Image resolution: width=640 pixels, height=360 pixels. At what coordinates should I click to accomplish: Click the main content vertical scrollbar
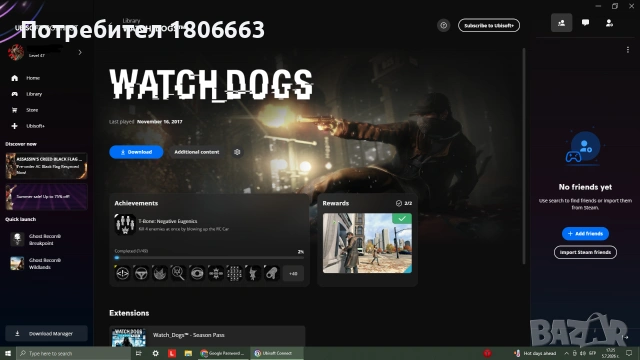[524, 156]
